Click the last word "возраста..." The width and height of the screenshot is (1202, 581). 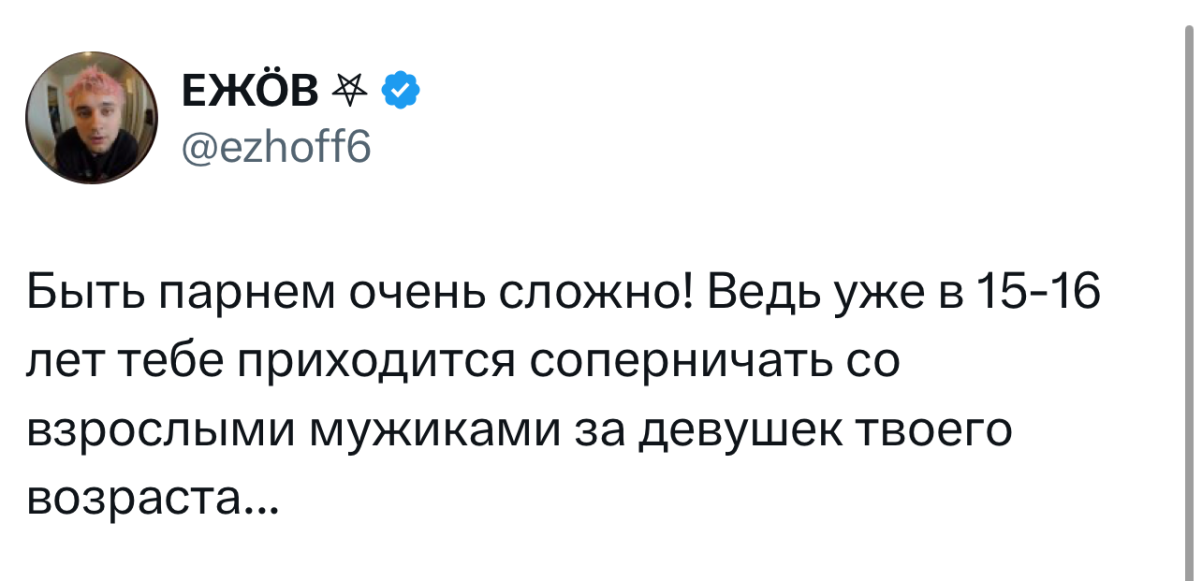click(x=140, y=498)
